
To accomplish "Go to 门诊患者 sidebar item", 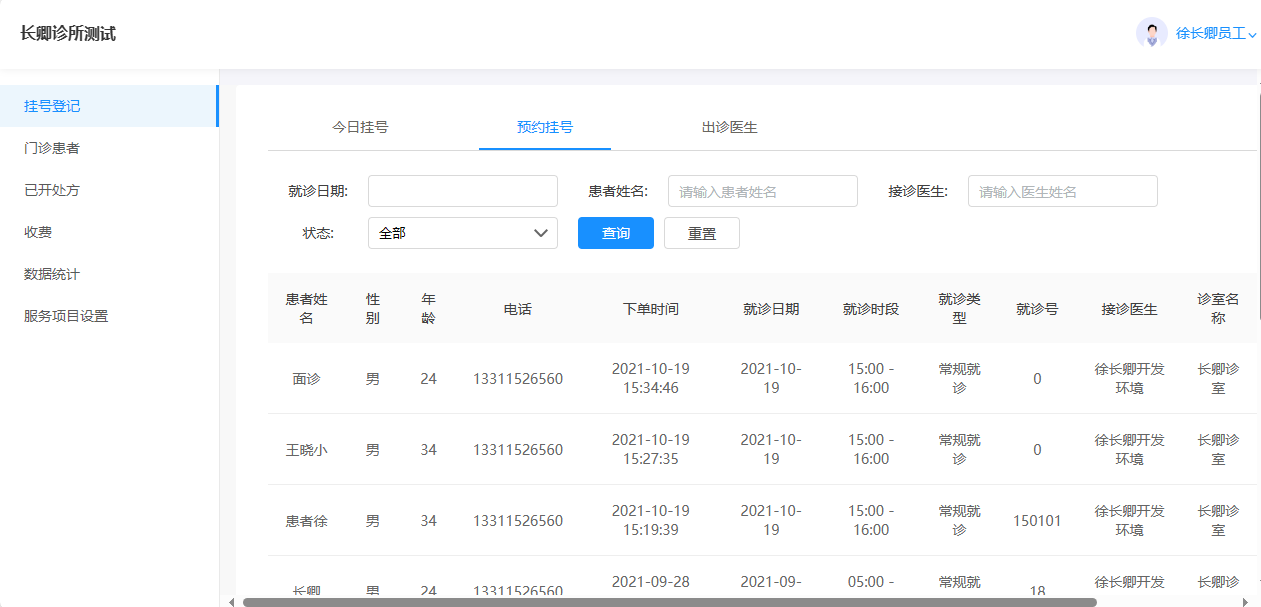I will [108, 148].
